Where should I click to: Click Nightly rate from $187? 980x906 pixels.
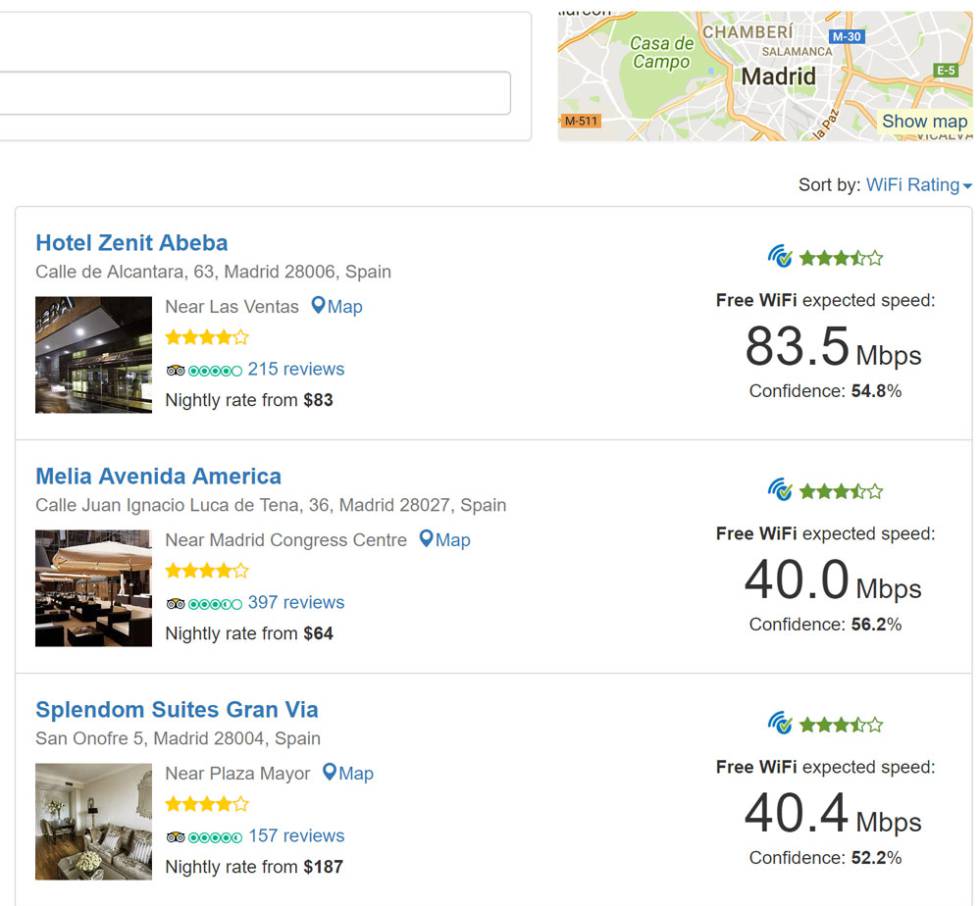click(254, 867)
